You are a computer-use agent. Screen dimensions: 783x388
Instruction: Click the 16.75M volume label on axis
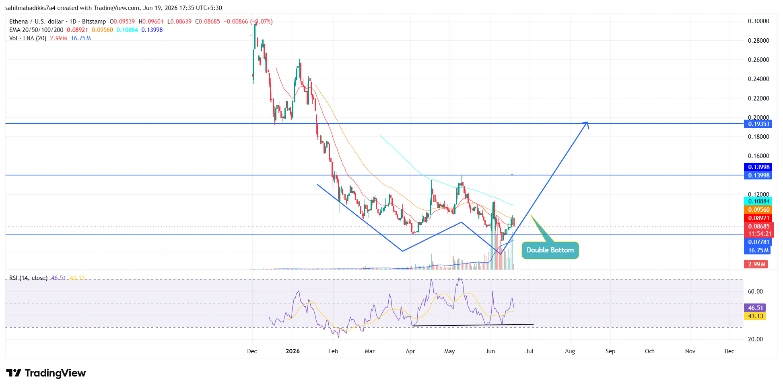(x=758, y=249)
